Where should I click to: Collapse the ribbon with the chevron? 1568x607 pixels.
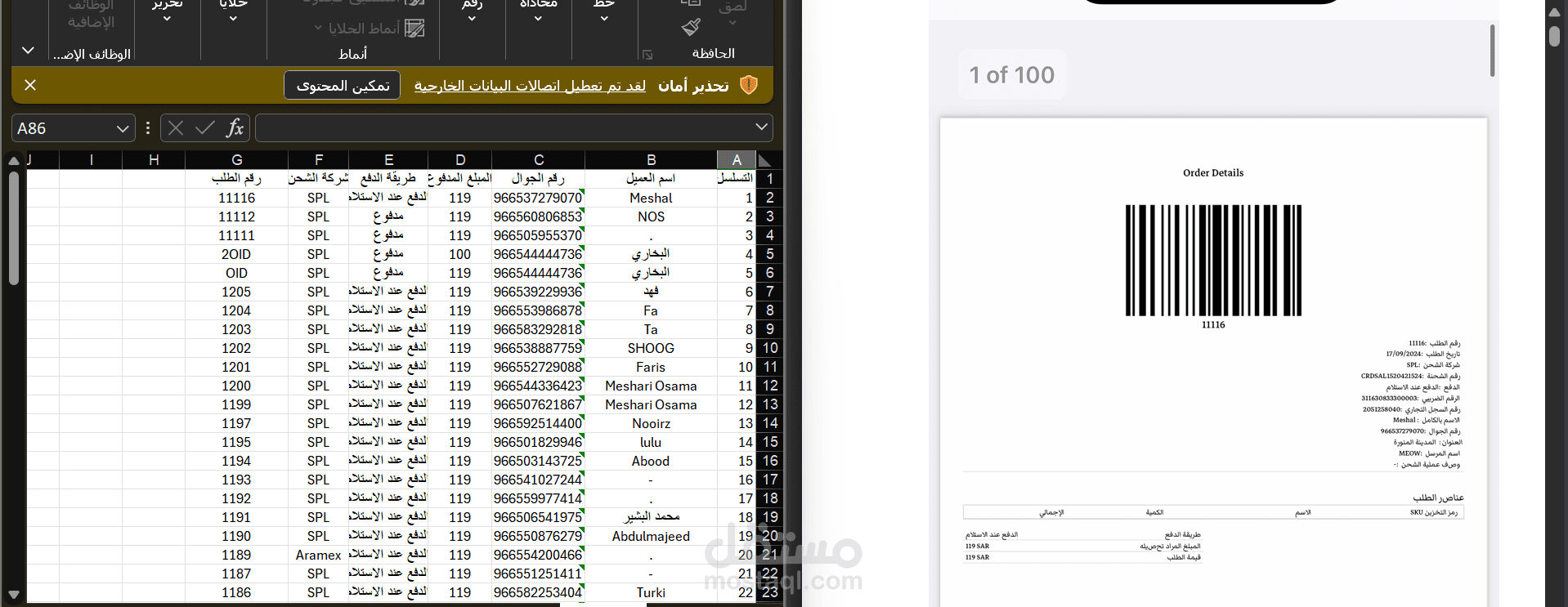28,51
